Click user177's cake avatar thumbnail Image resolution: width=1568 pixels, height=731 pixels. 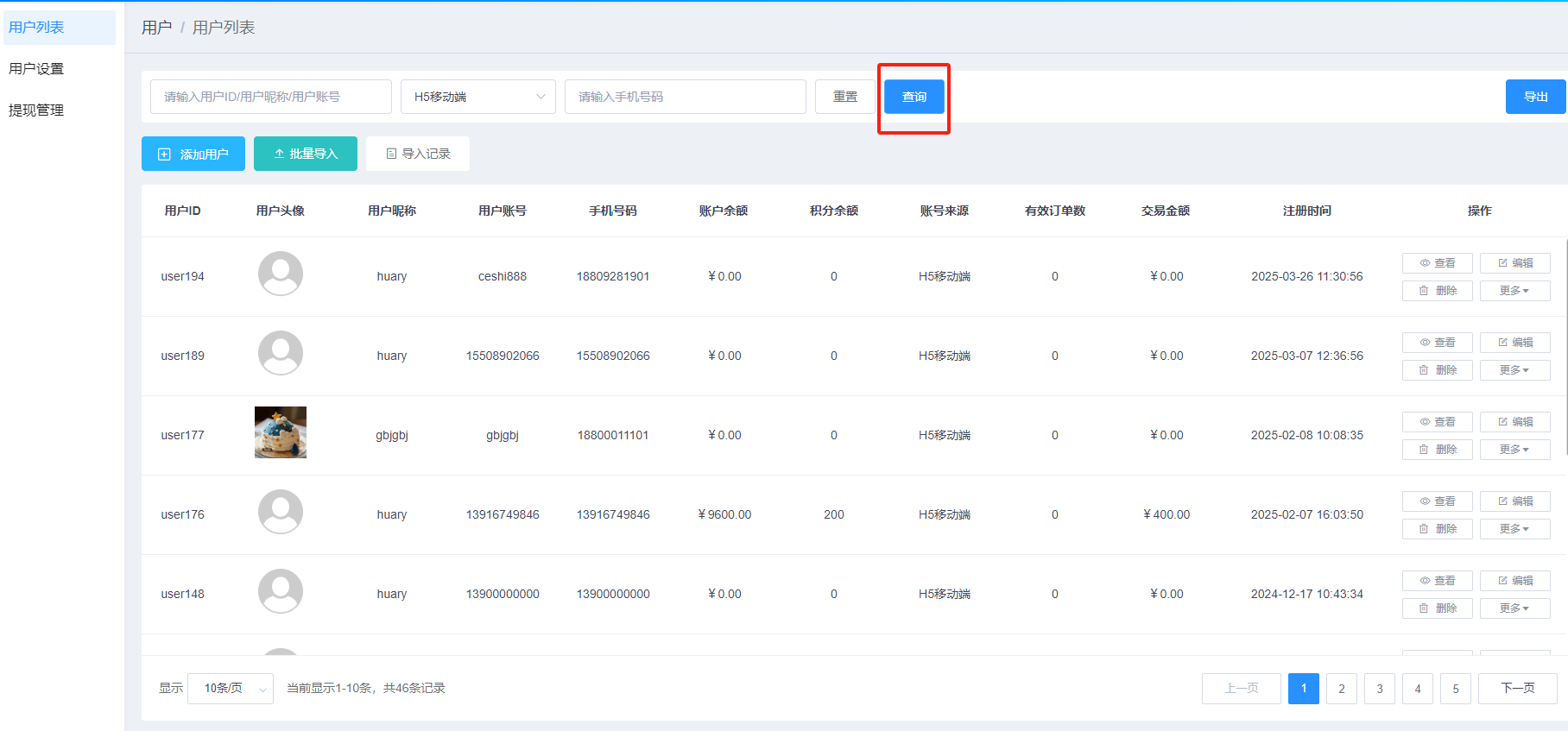click(281, 432)
